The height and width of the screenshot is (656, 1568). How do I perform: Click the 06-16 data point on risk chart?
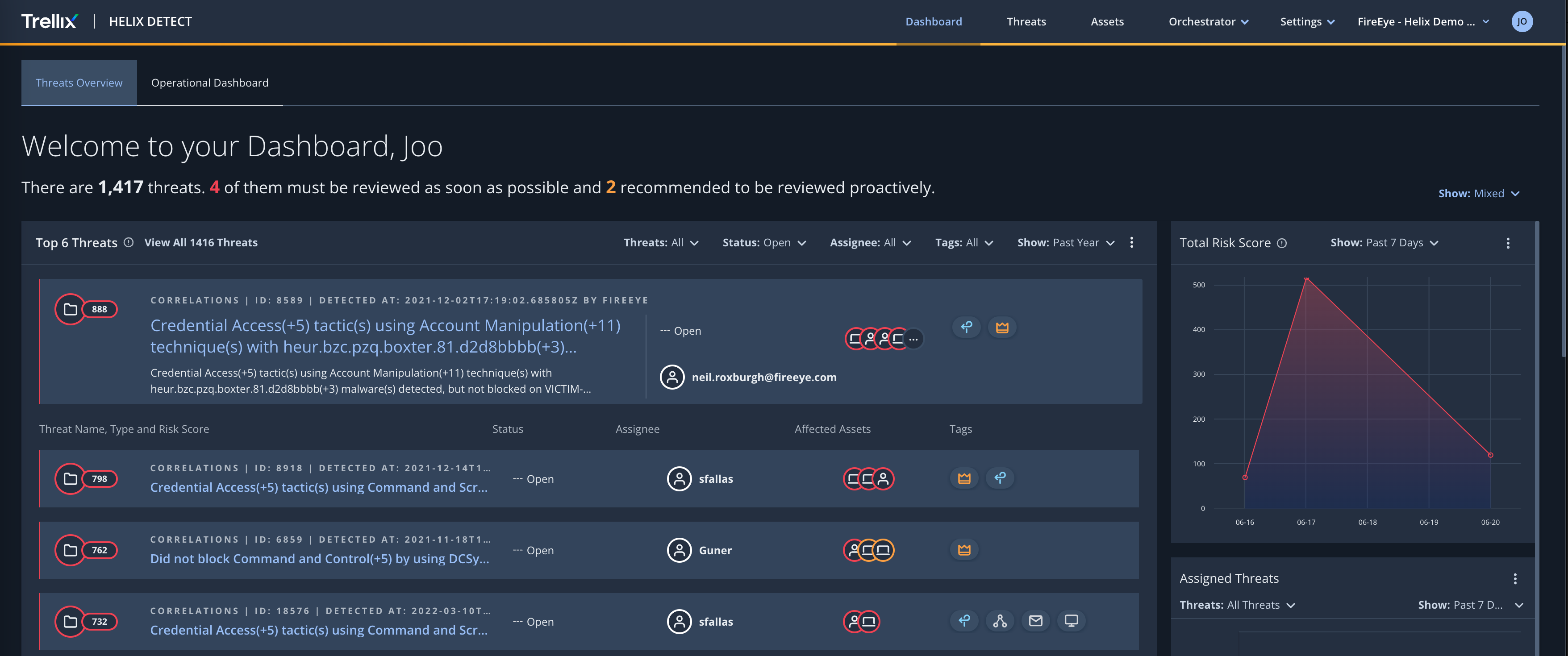click(x=1245, y=477)
